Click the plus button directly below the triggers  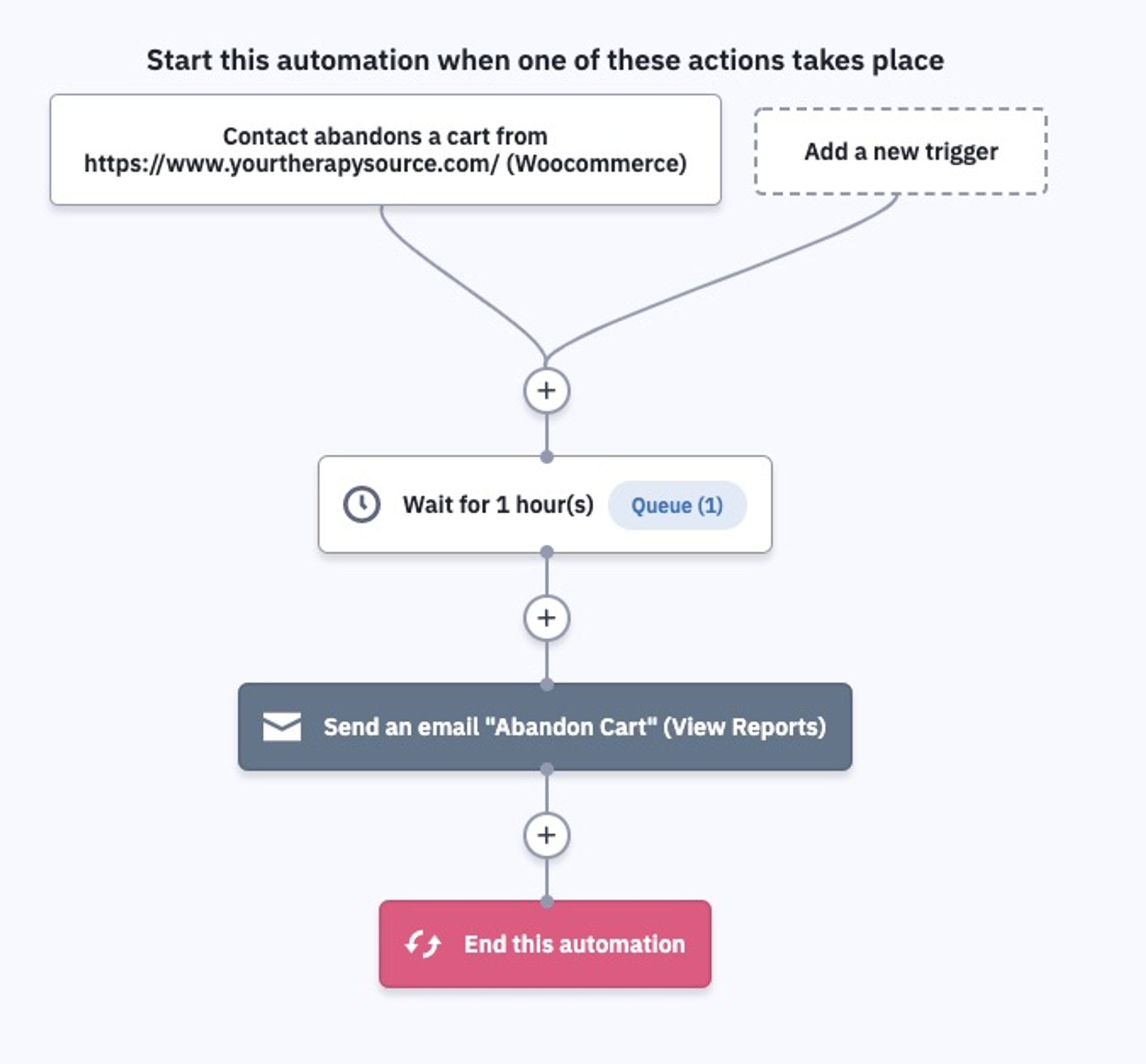click(x=546, y=391)
